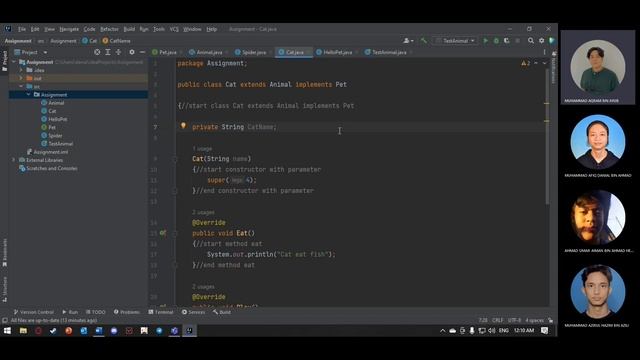Open Project panel options gear
Image resolution: width=640 pixels, height=360 pixels.
[x=132, y=52]
